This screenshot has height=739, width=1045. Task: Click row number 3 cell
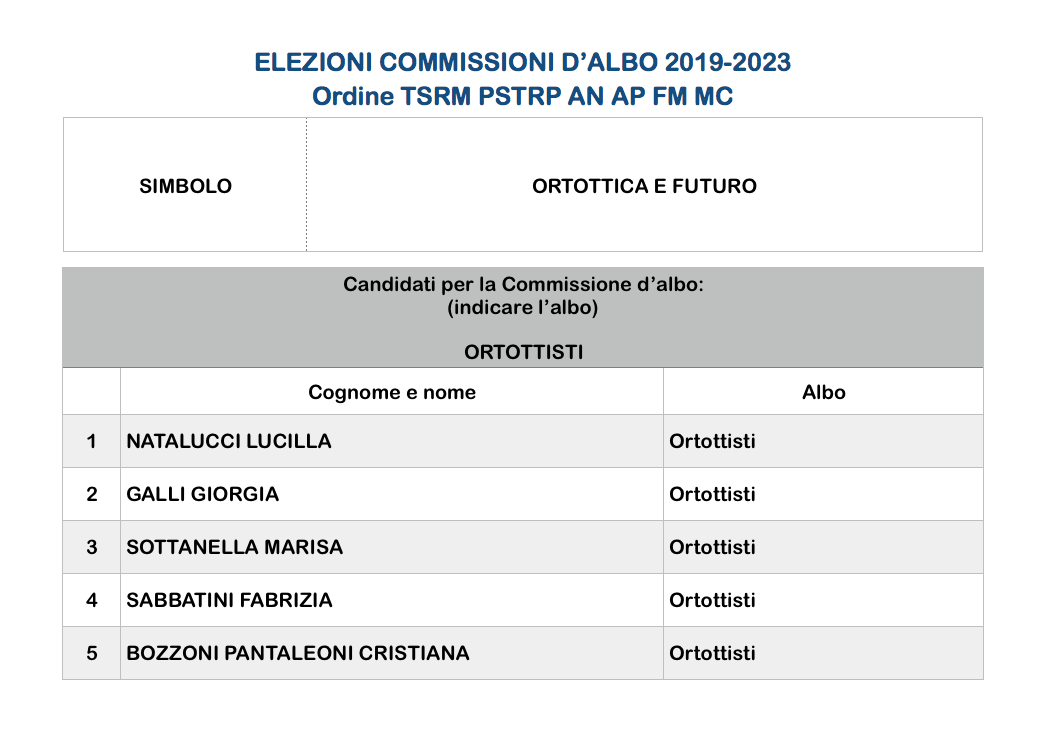[92, 547]
